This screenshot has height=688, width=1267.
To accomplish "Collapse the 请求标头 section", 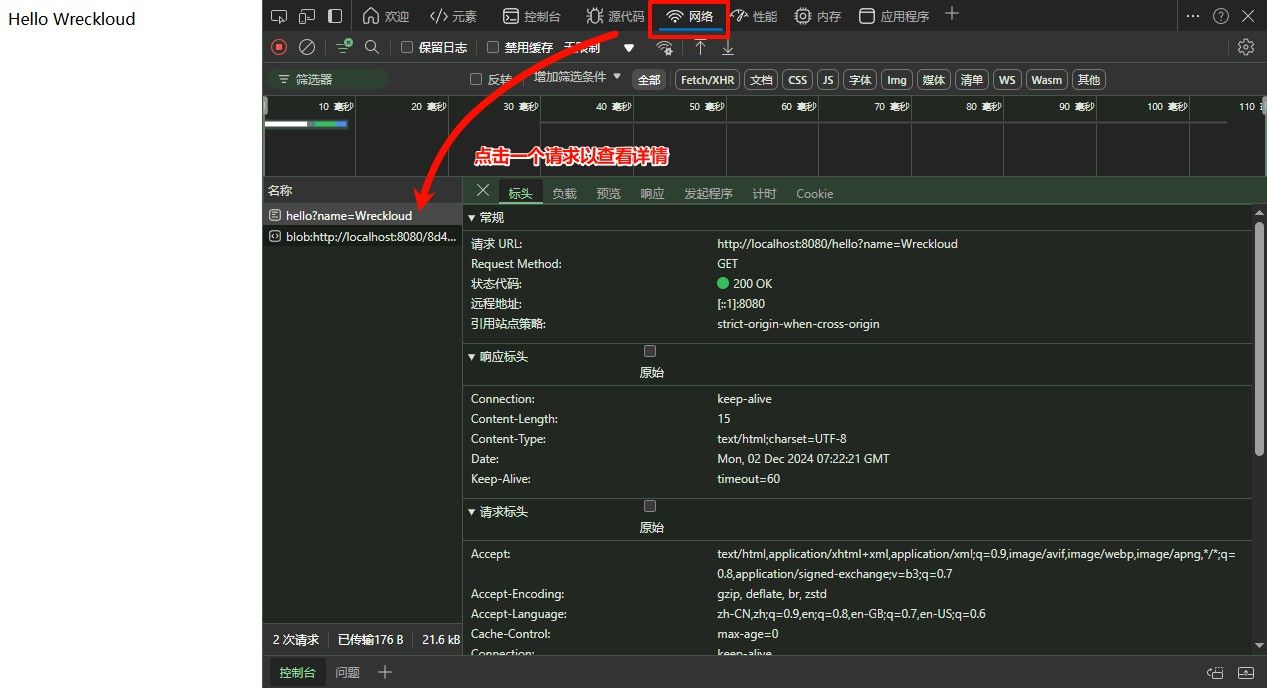I will [x=499, y=512].
